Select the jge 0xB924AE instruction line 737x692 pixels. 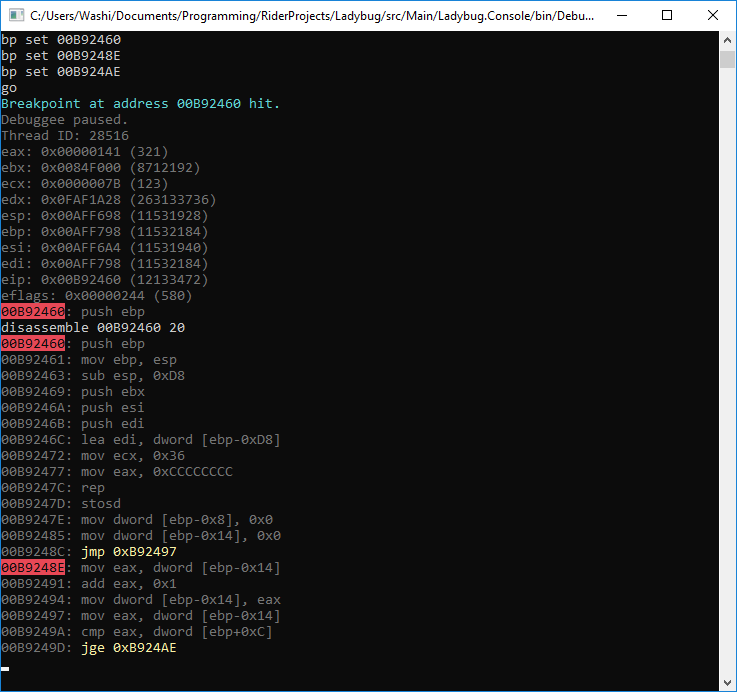[129, 648]
